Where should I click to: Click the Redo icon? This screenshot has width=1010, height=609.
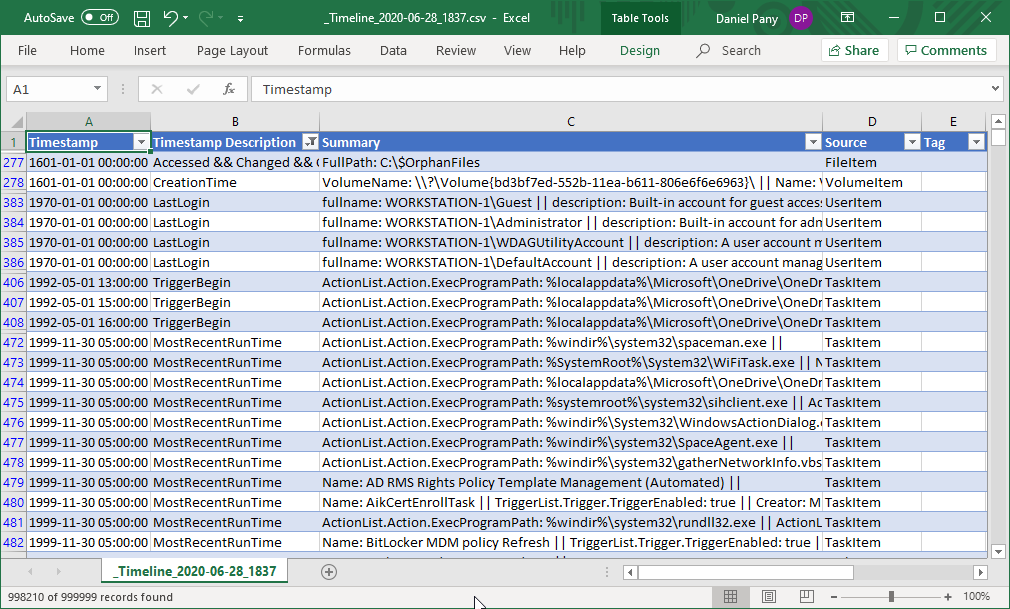(x=207, y=18)
